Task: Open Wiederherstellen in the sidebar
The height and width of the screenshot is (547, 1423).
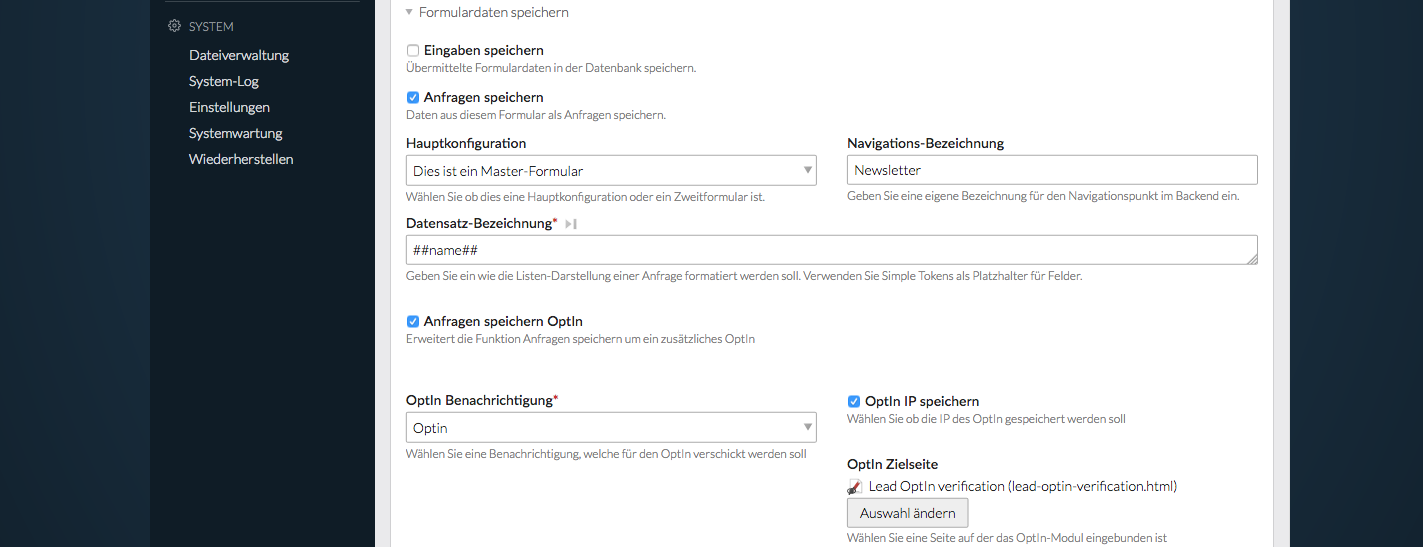Action: 241,159
